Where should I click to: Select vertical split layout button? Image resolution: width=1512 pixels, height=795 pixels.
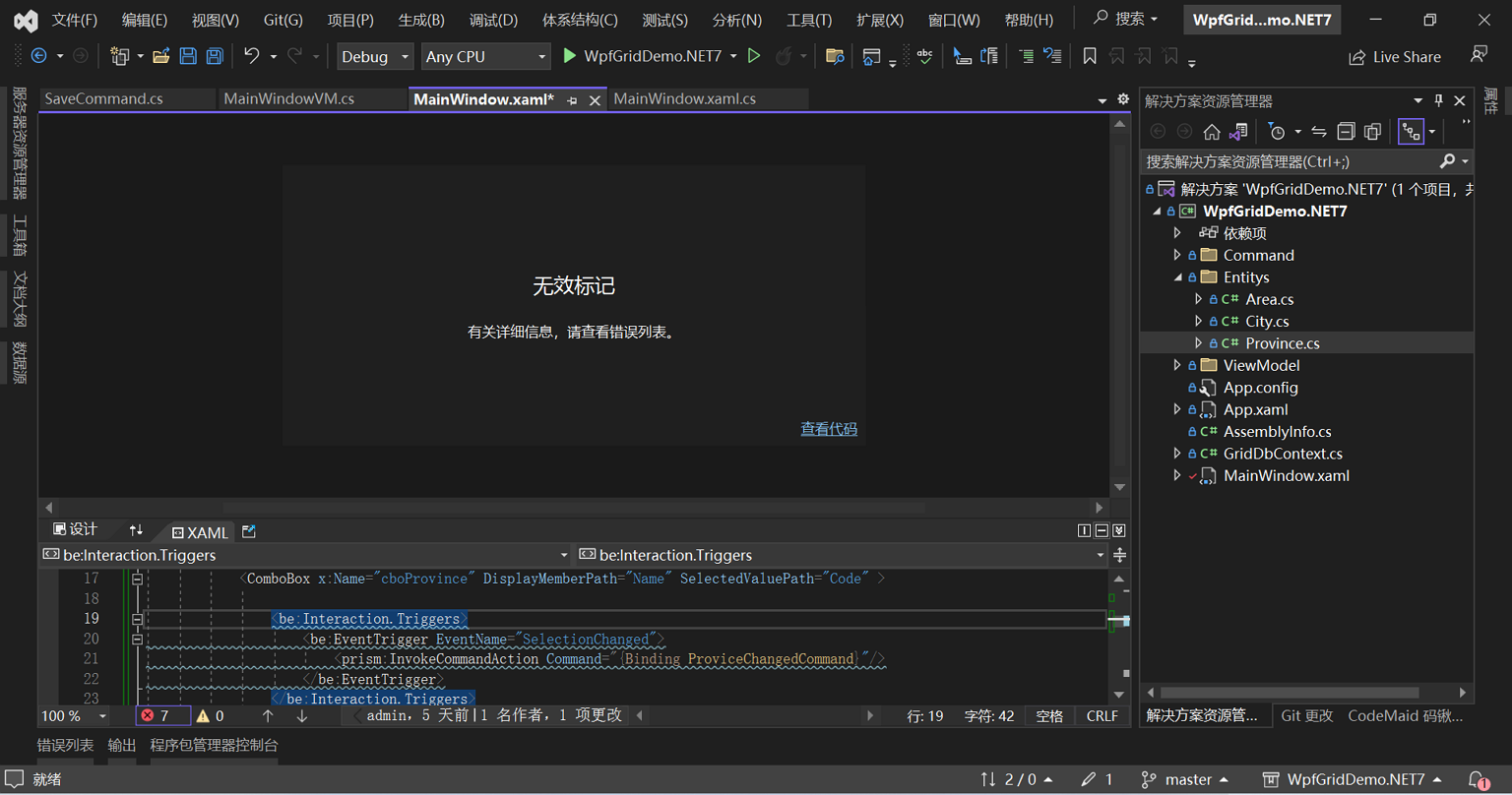click(1084, 531)
